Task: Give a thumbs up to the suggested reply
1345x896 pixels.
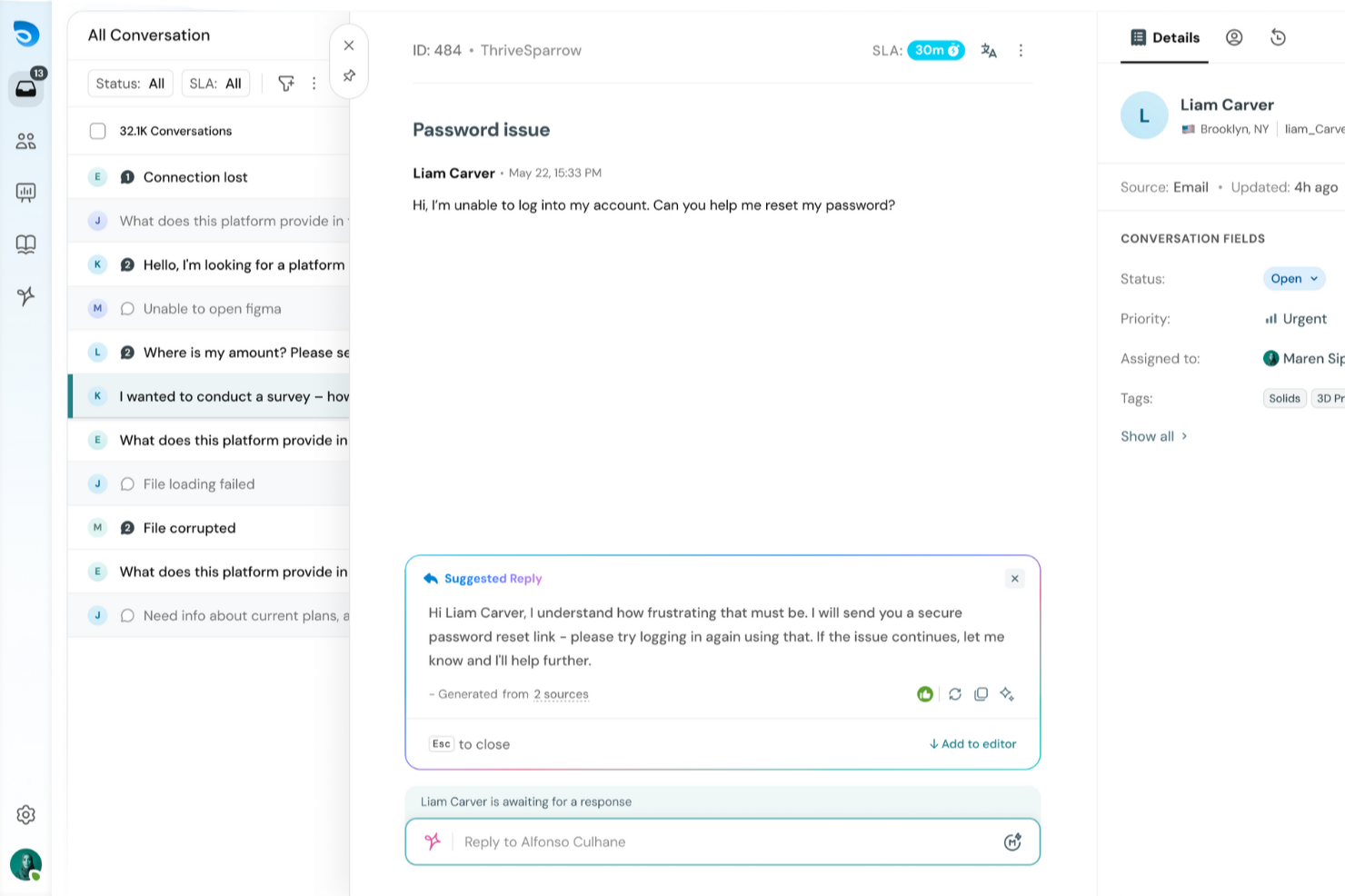Action: point(924,693)
